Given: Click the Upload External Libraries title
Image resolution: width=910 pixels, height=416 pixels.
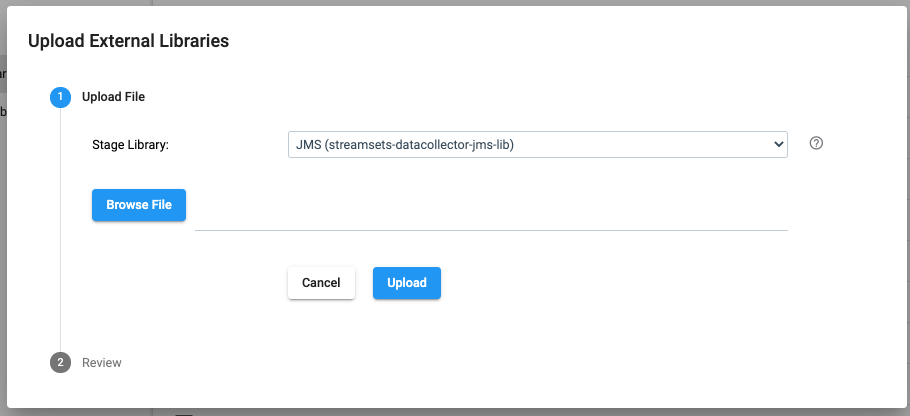Looking at the screenshot, I should pos(128,41).
